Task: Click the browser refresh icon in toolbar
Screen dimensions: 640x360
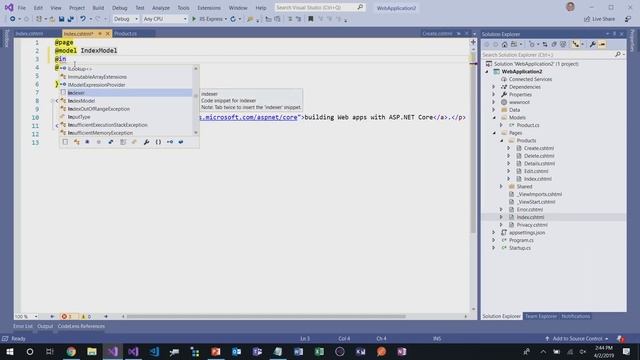Action: click(x=233, y=19)
